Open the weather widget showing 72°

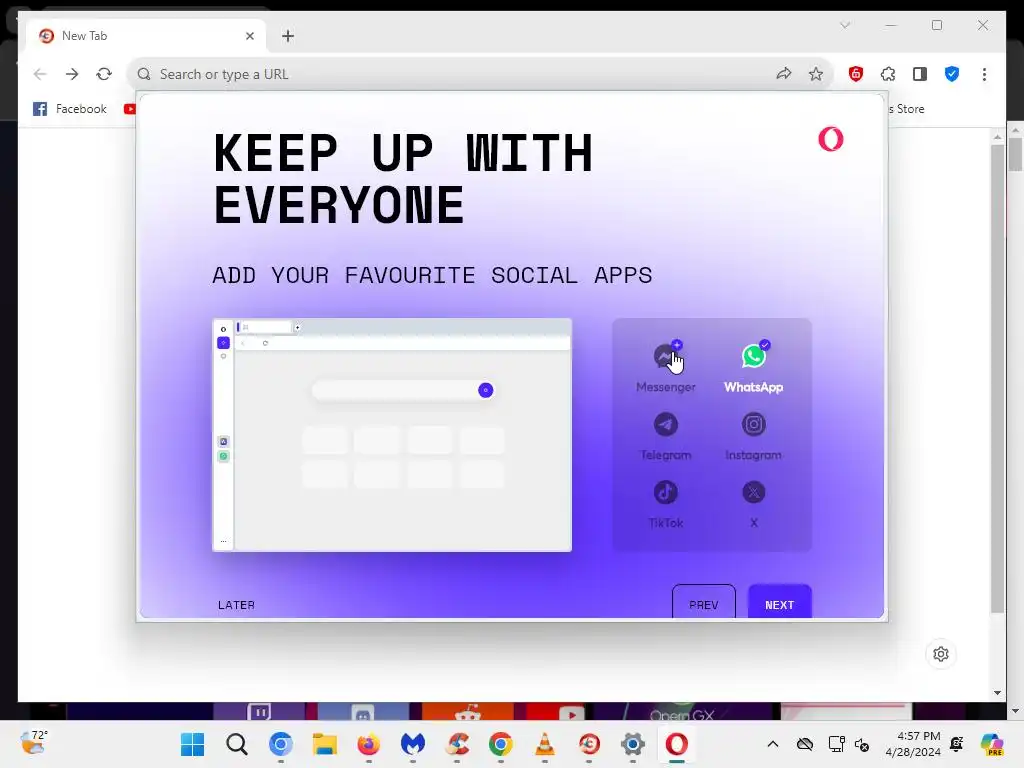click(x=33, y=743)
